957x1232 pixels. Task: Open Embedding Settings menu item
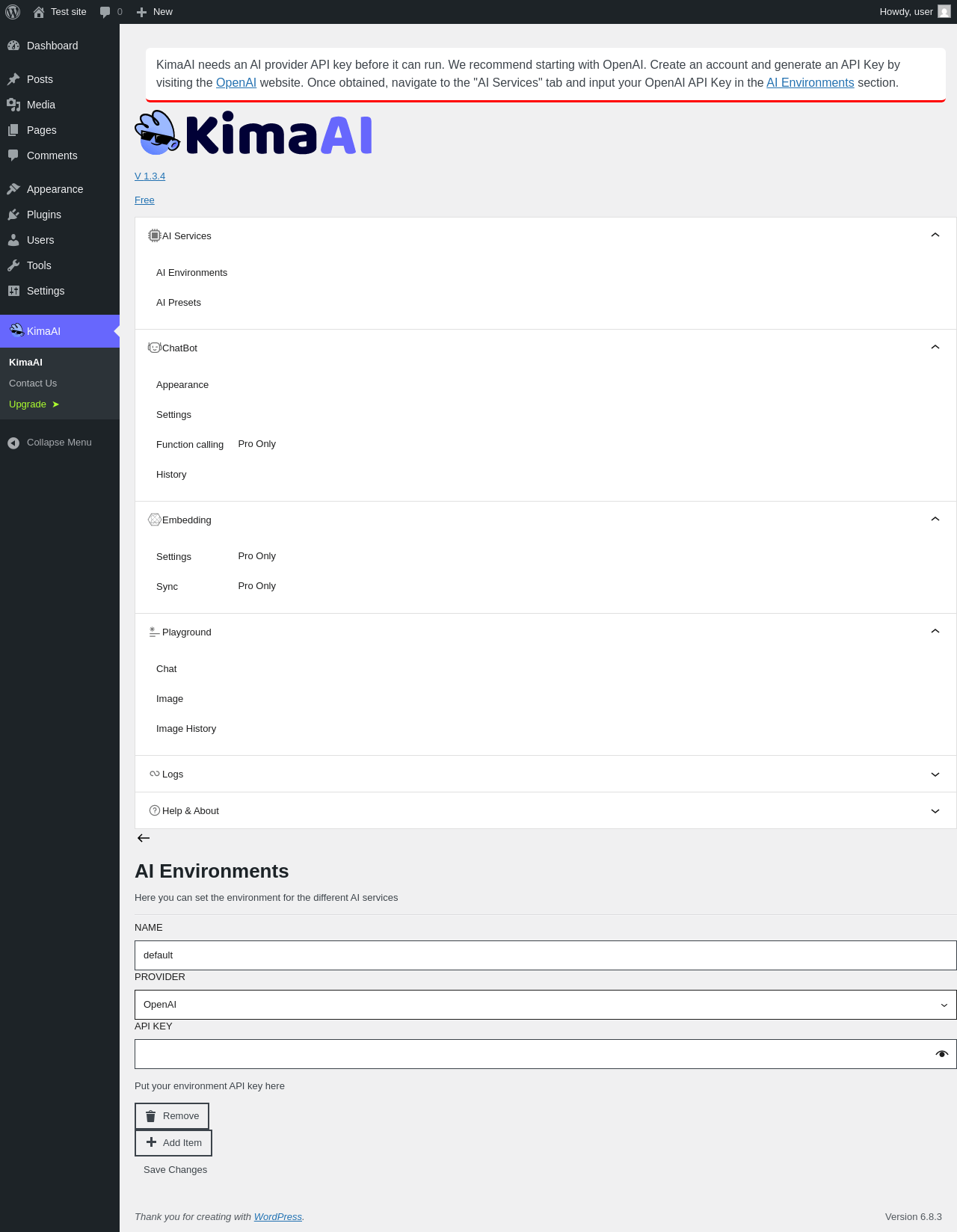(x=173, y=557)
